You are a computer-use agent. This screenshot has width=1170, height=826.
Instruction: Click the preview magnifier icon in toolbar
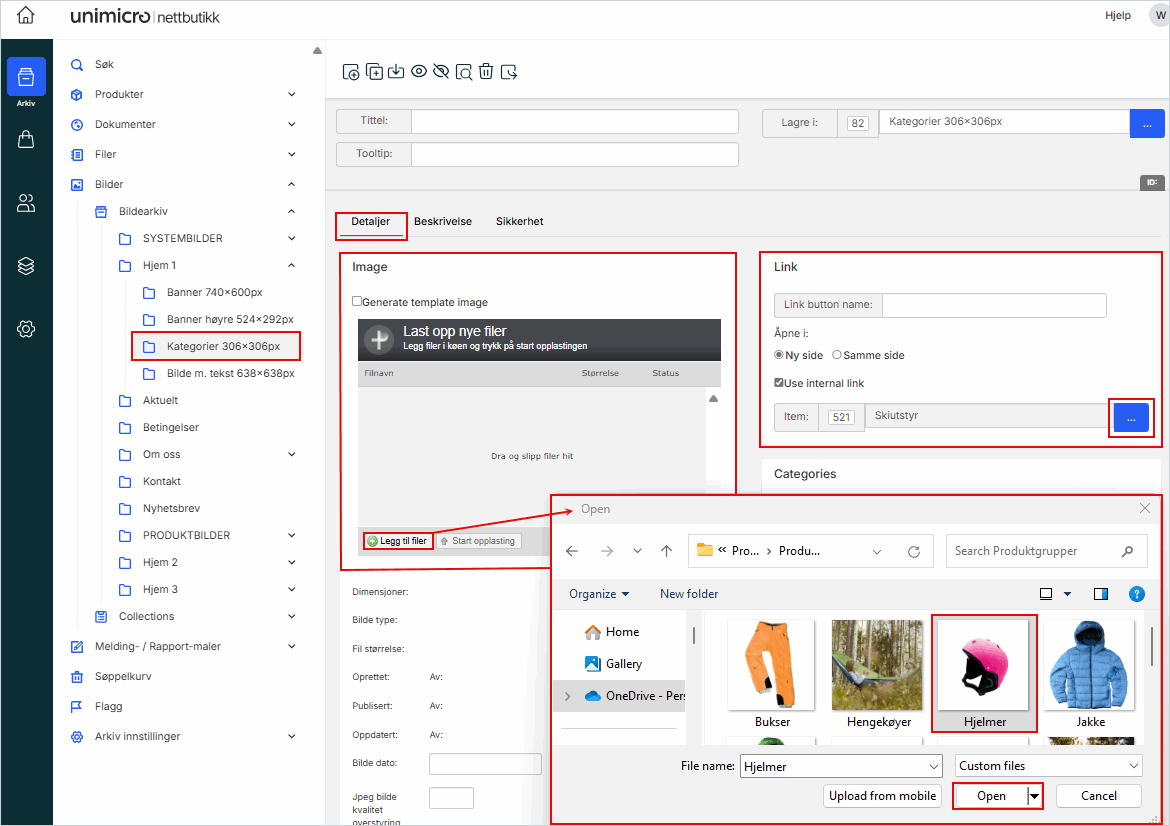[464, 71]
